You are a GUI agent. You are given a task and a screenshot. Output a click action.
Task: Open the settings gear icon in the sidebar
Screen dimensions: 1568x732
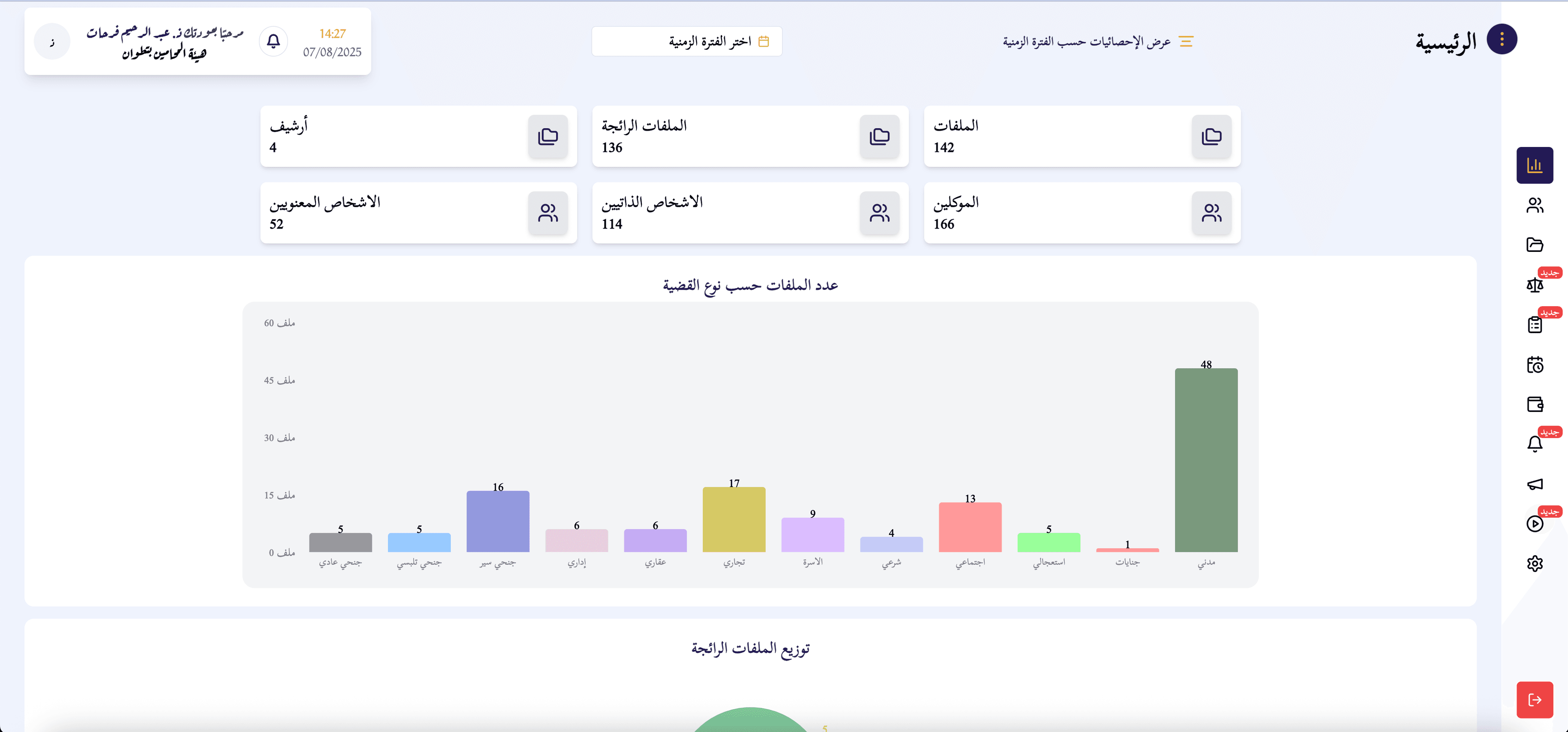pyautogui.click(x=1535, y=563)
